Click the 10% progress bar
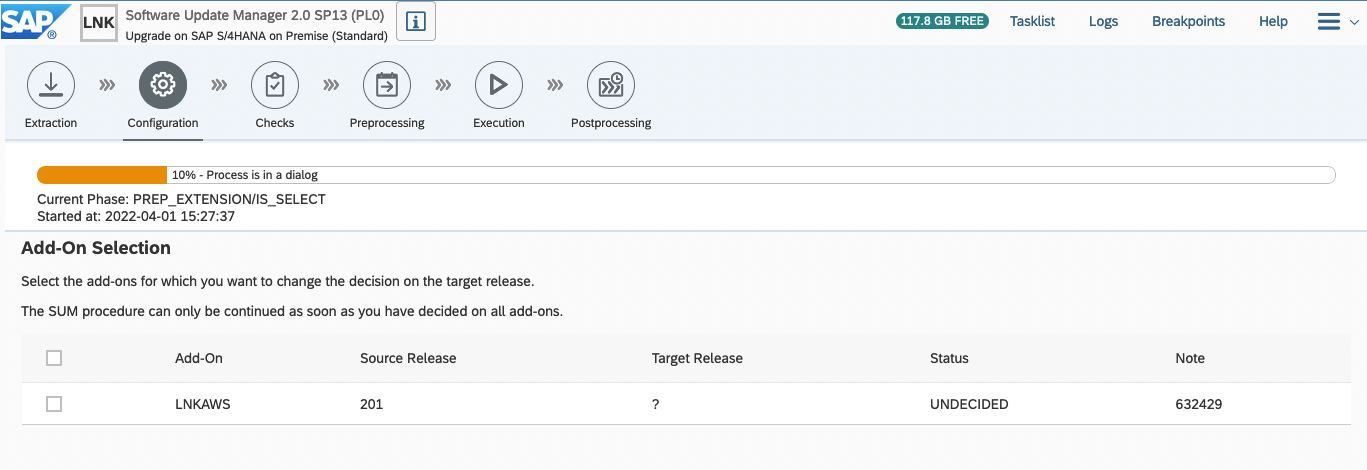 (686, 175)
